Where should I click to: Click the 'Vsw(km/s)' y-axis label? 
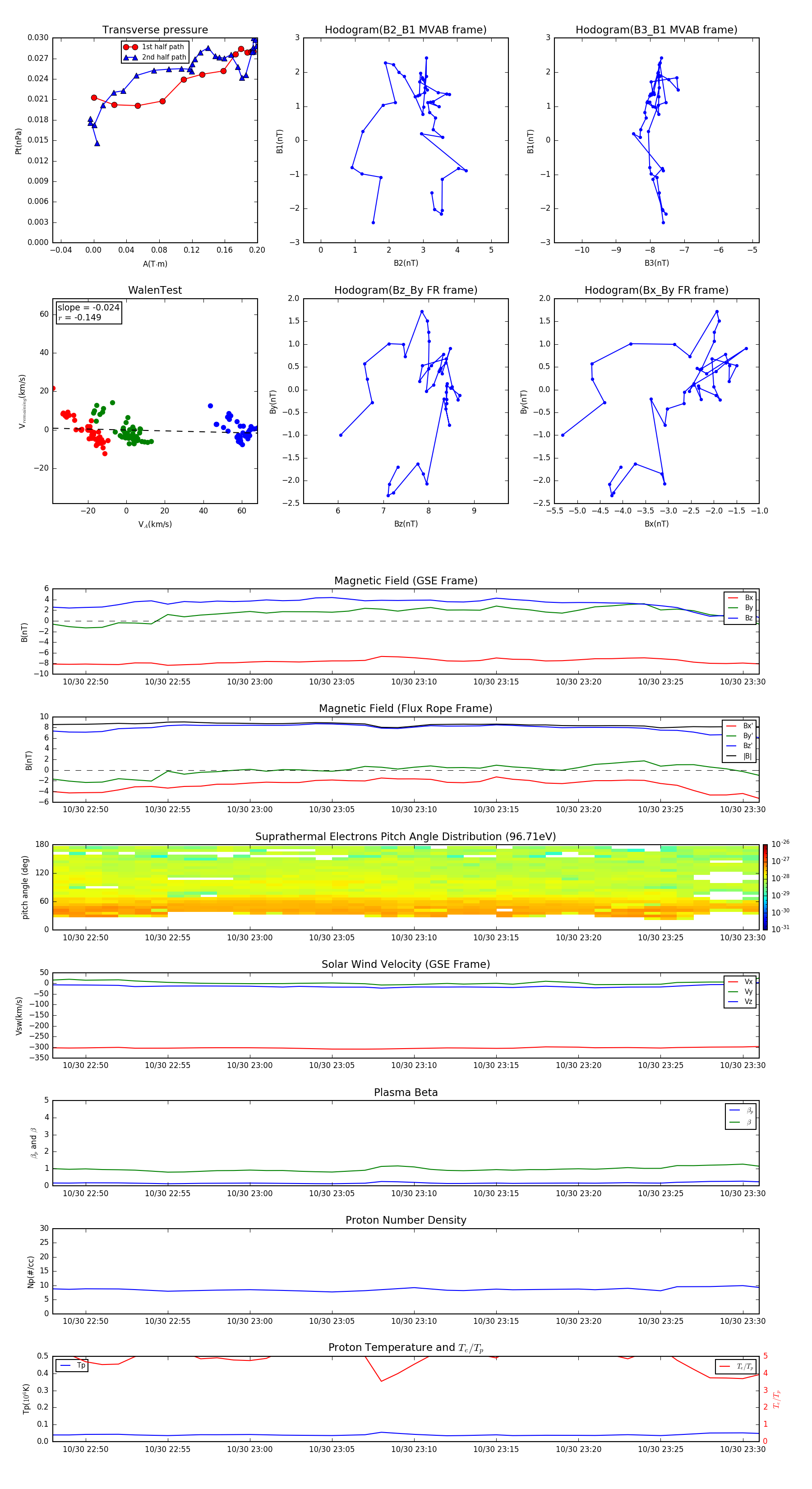[x=19, y=1016]
